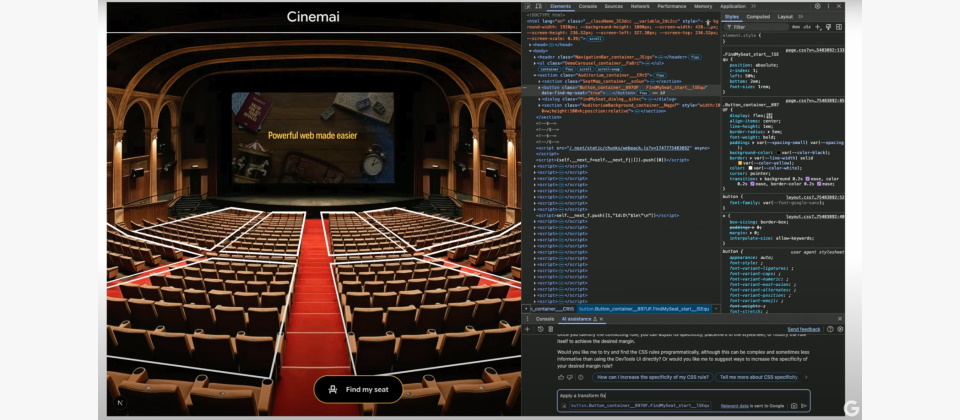960x420 pixels.
Task: Delete the AI chat with trash icon
Action: click(550, 329)
